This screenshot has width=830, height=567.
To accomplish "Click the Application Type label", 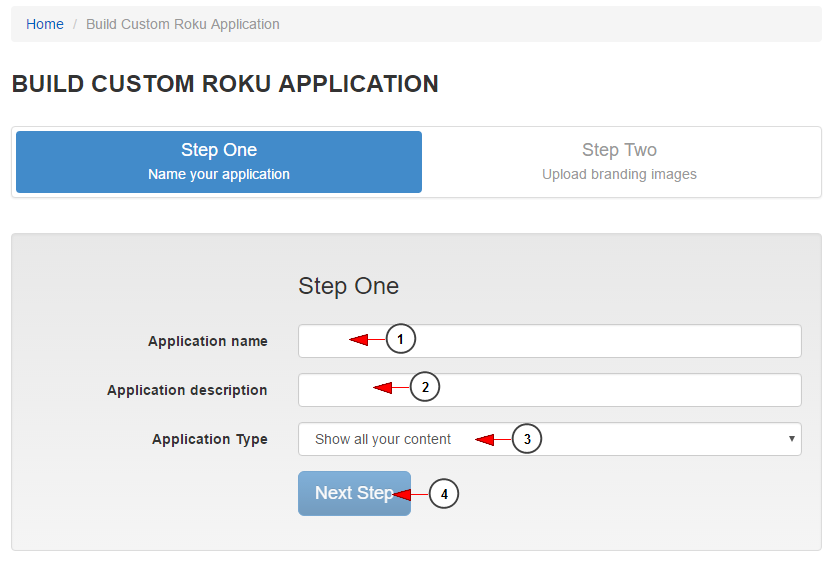I will coord(210,439).
